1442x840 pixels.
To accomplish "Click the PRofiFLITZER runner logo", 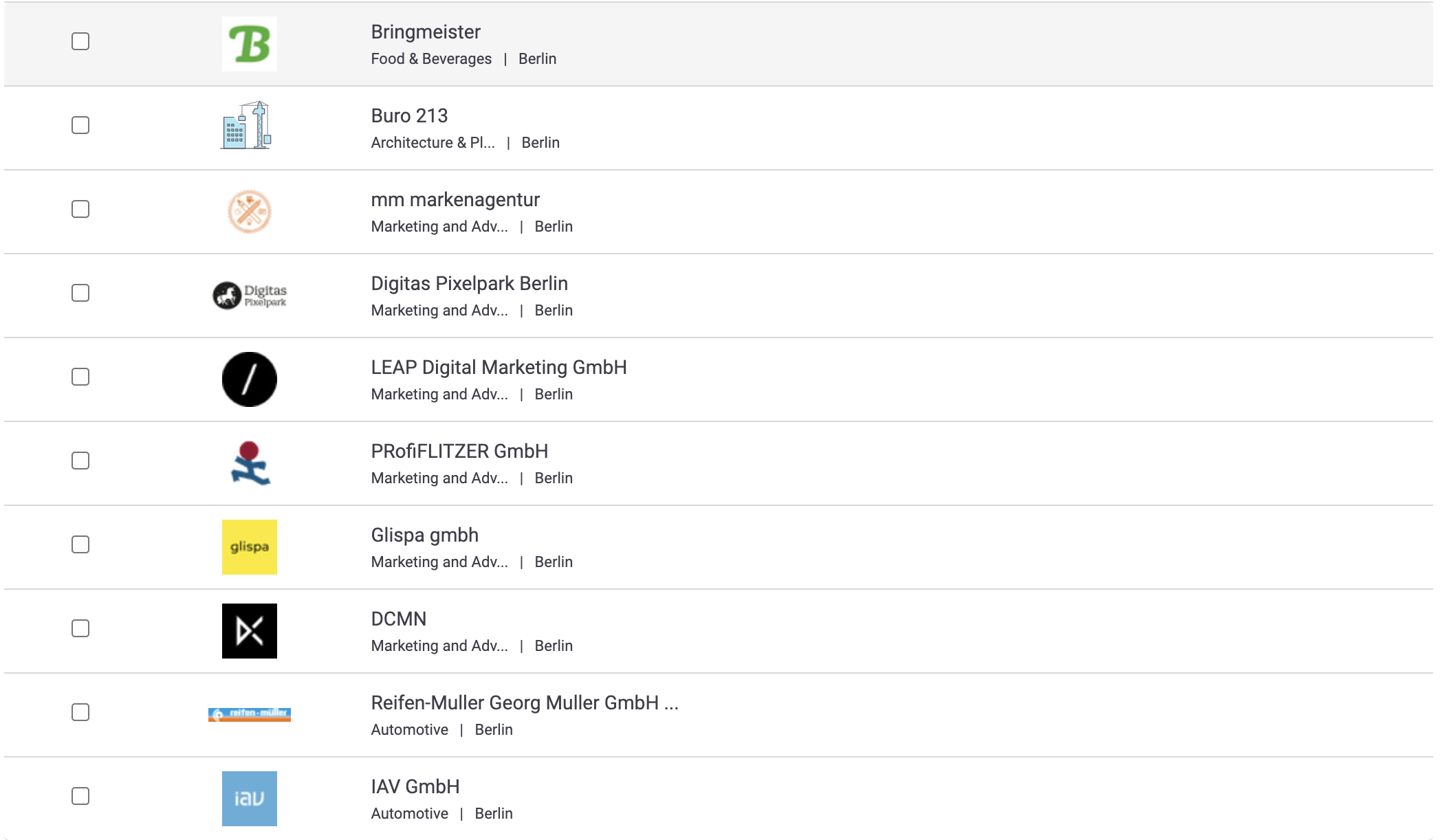I will [x=250, y=463].
